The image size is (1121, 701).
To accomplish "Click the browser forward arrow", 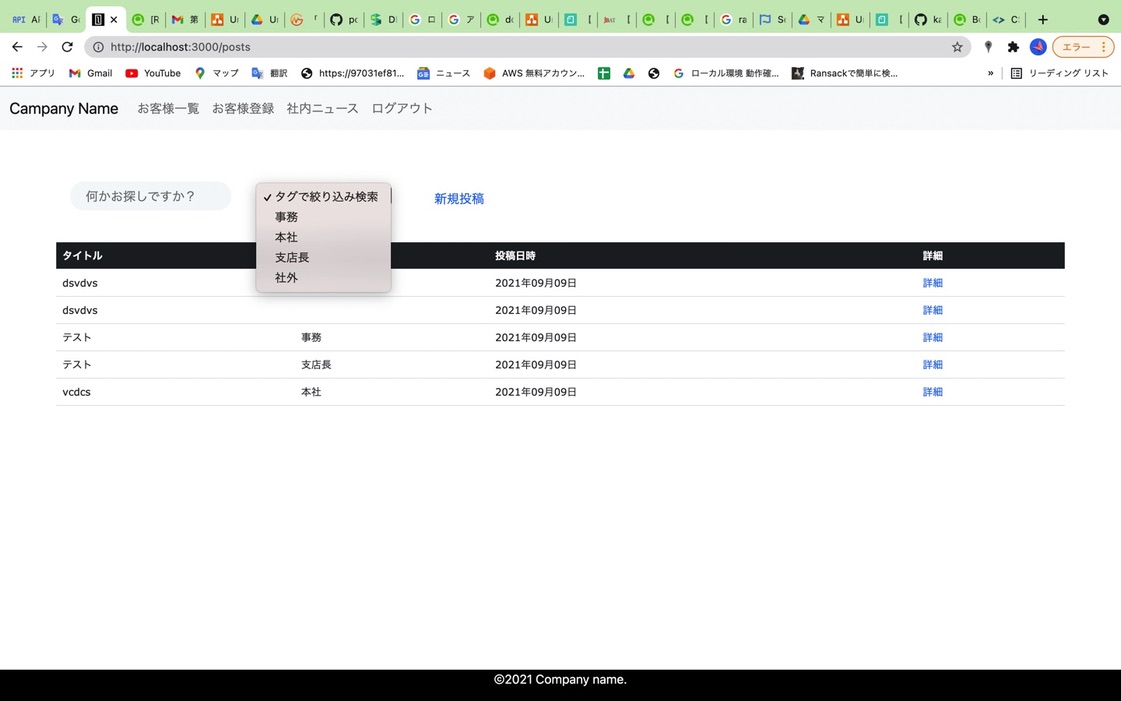I will tap(42, 47).
